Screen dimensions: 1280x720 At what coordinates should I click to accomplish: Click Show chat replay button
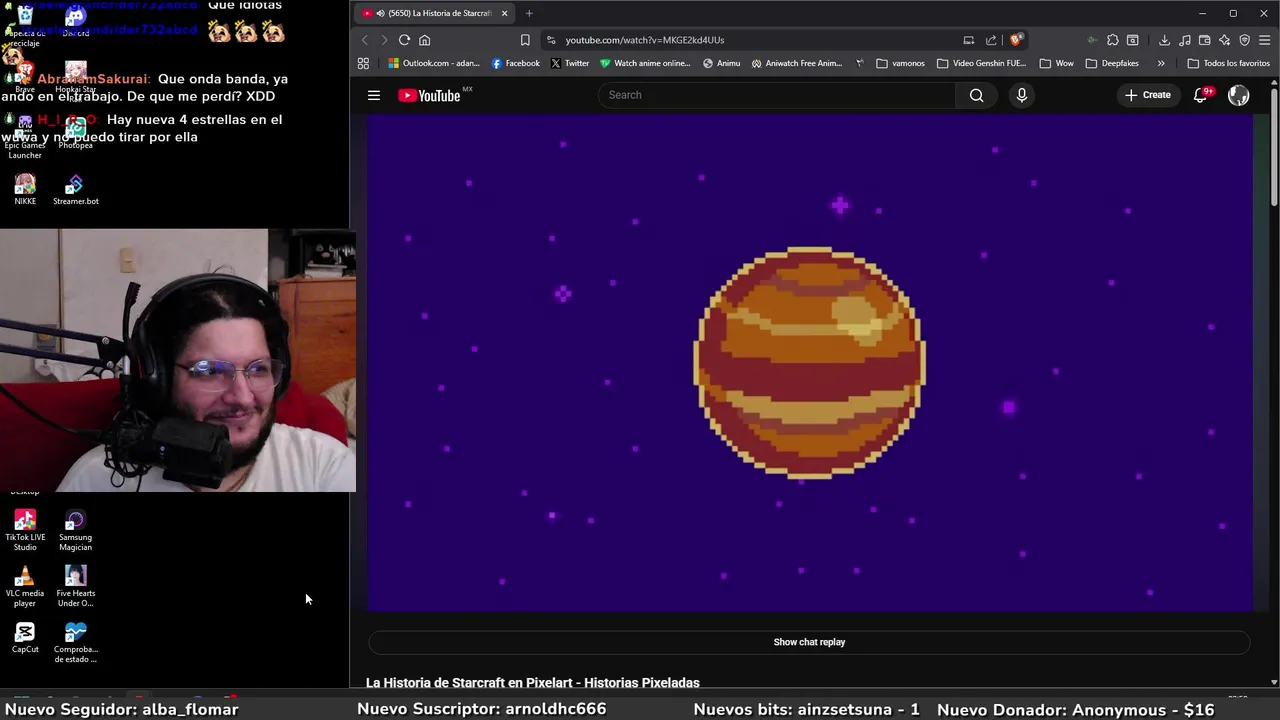pos(809,642)
